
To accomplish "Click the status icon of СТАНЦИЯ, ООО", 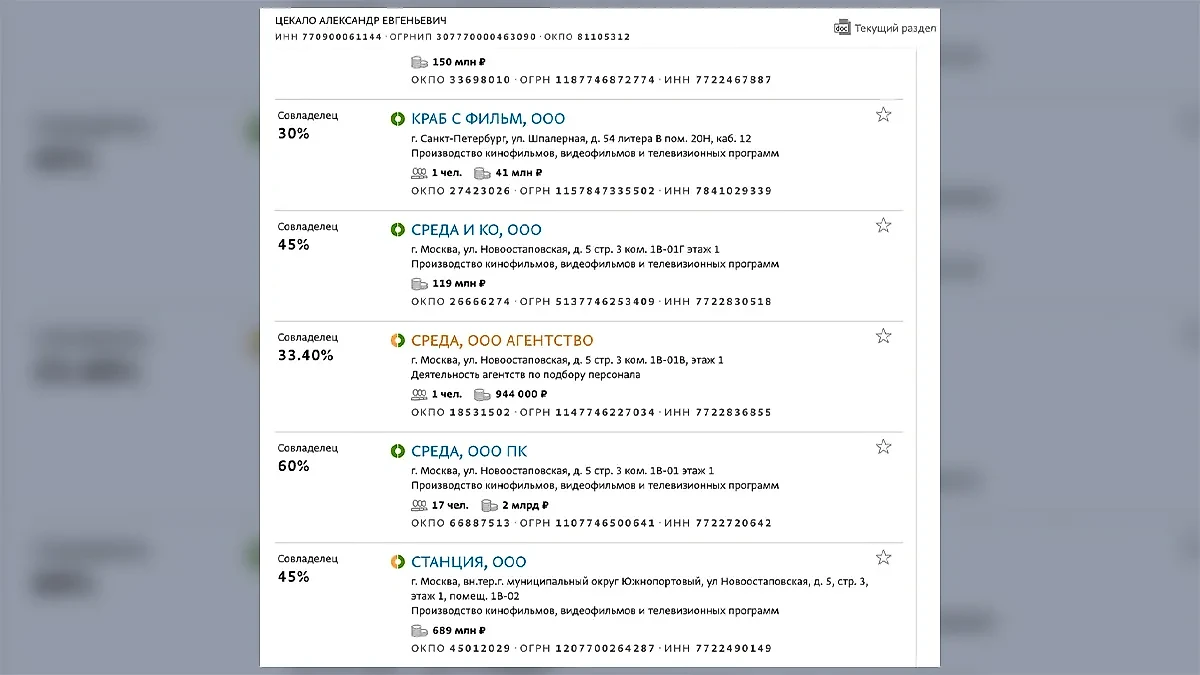I will tap(397, 563).
